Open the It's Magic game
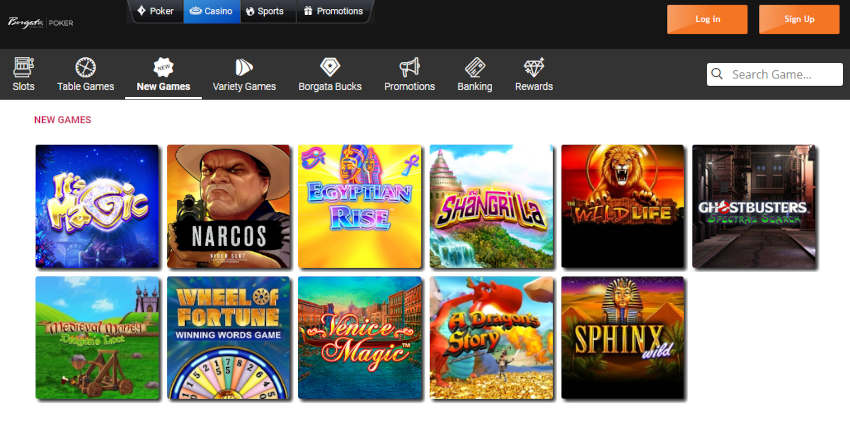Viewport: 850px width, 430px height. [x=98, y=206]
